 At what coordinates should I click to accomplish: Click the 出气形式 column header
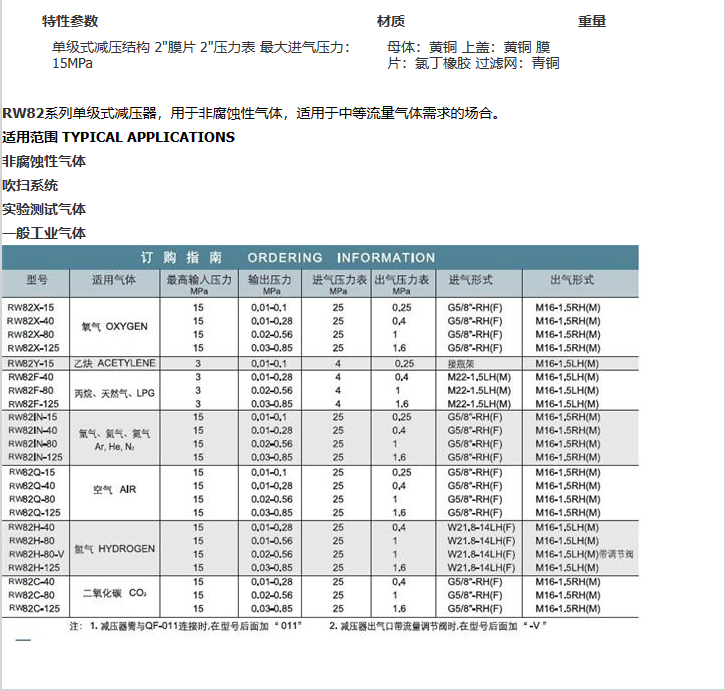point(572,280)
